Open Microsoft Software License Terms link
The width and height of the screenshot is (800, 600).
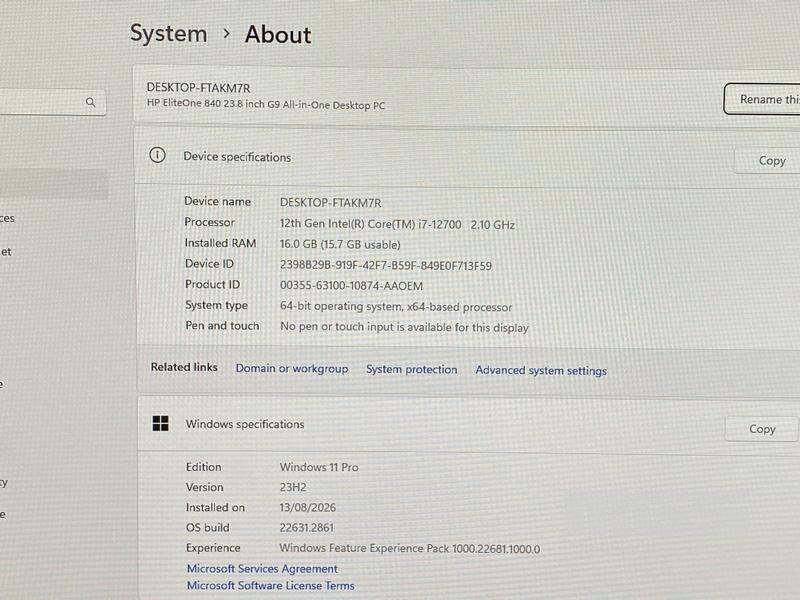click(x=270, y=585)
